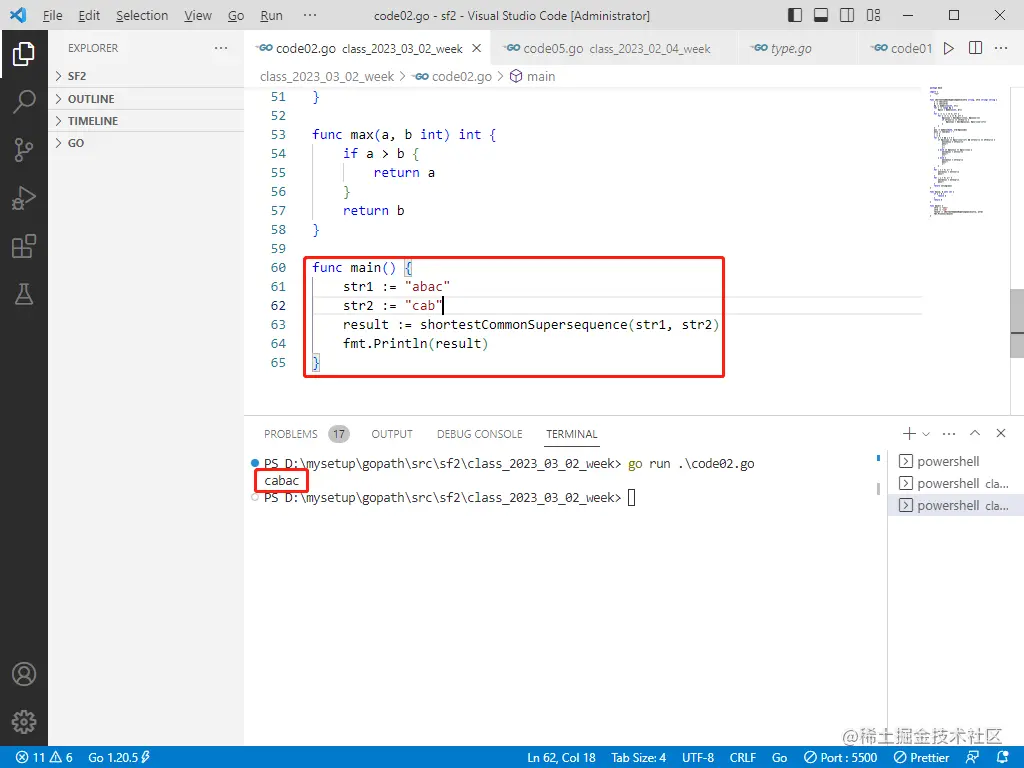The width and height of the screenshot is (1024, 768).
Task: Open the Selection menu
Action: pyautogui.click(x=142, y=15)
